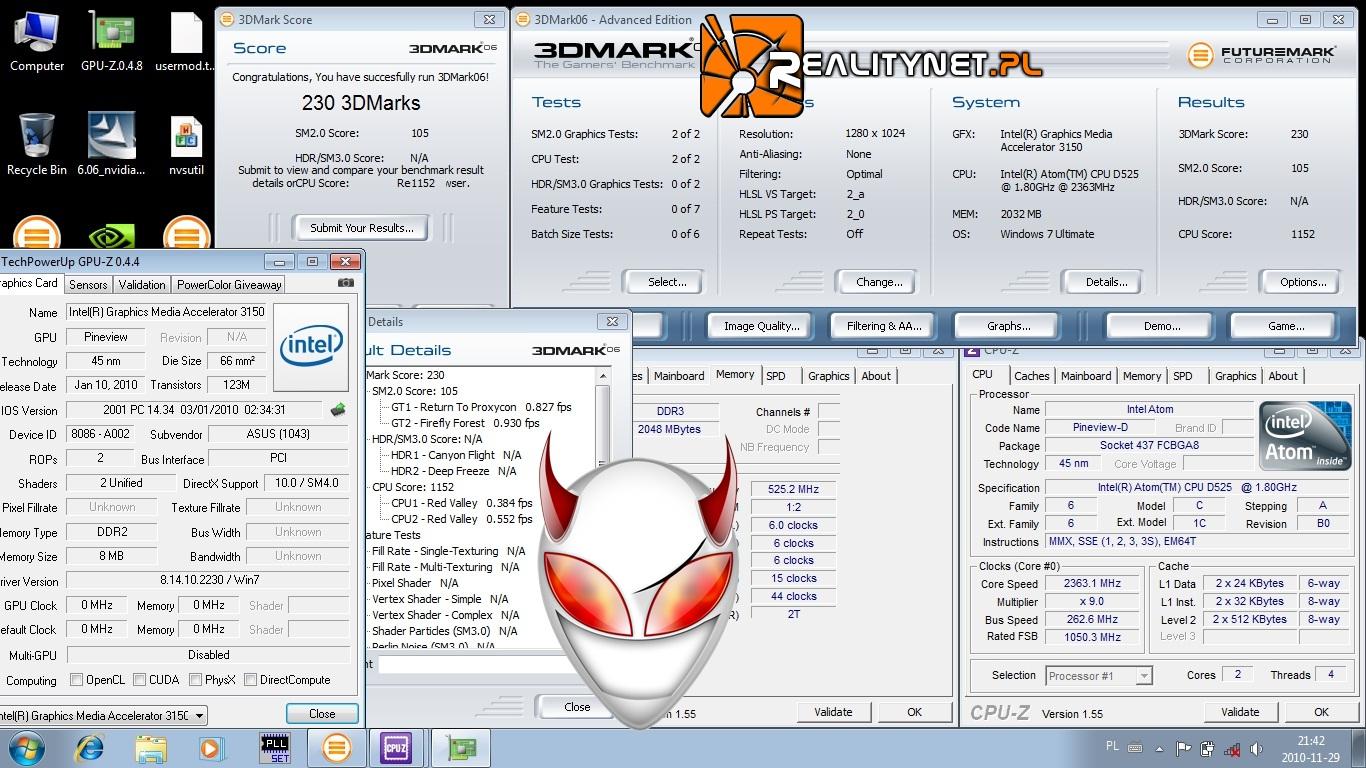Select CPU1 - Red Valley 0.384 fps row
Screen dimensions: 1366x768
point(462,503)
